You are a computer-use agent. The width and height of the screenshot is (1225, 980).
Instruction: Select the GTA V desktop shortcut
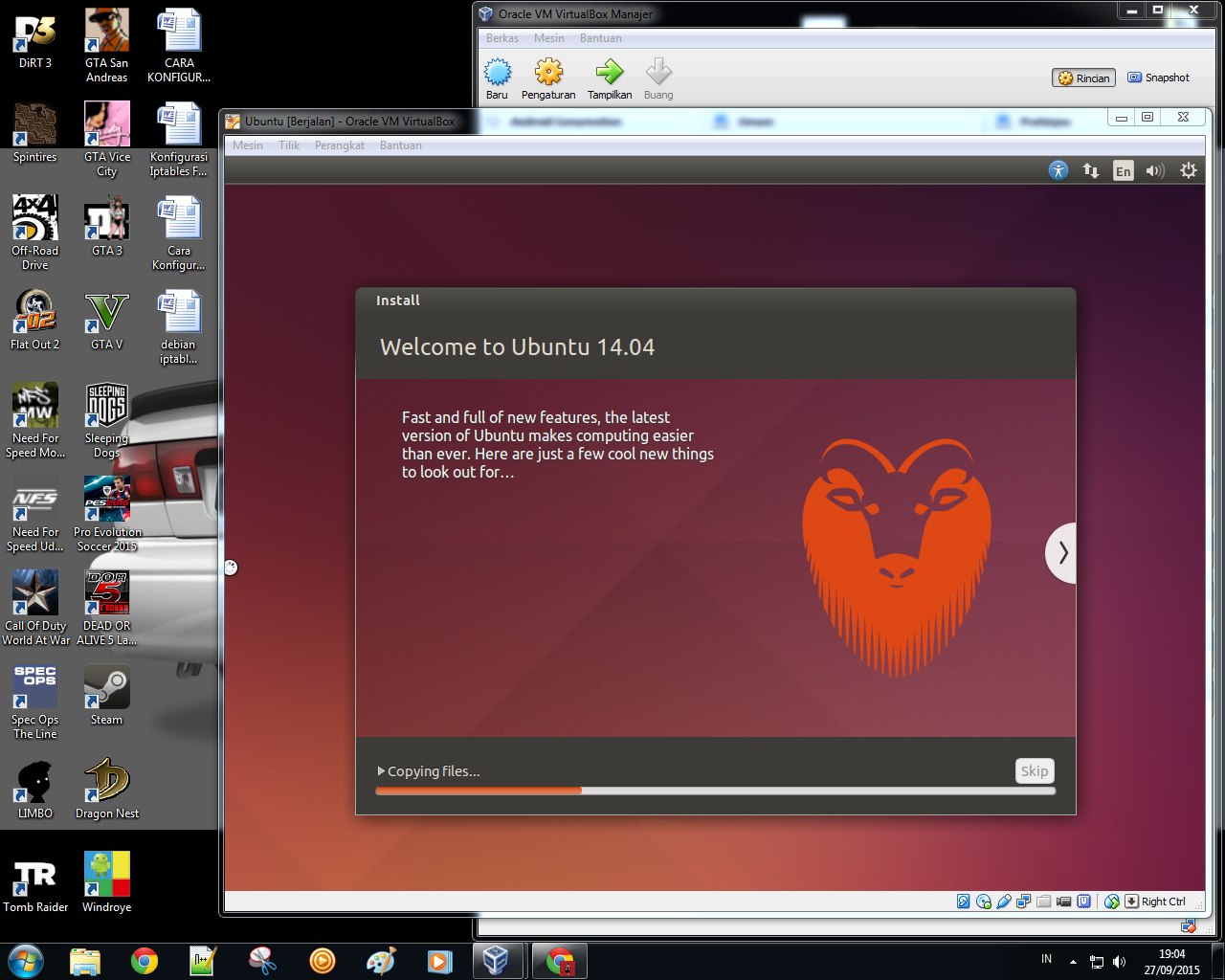click(x=107, y=322)
